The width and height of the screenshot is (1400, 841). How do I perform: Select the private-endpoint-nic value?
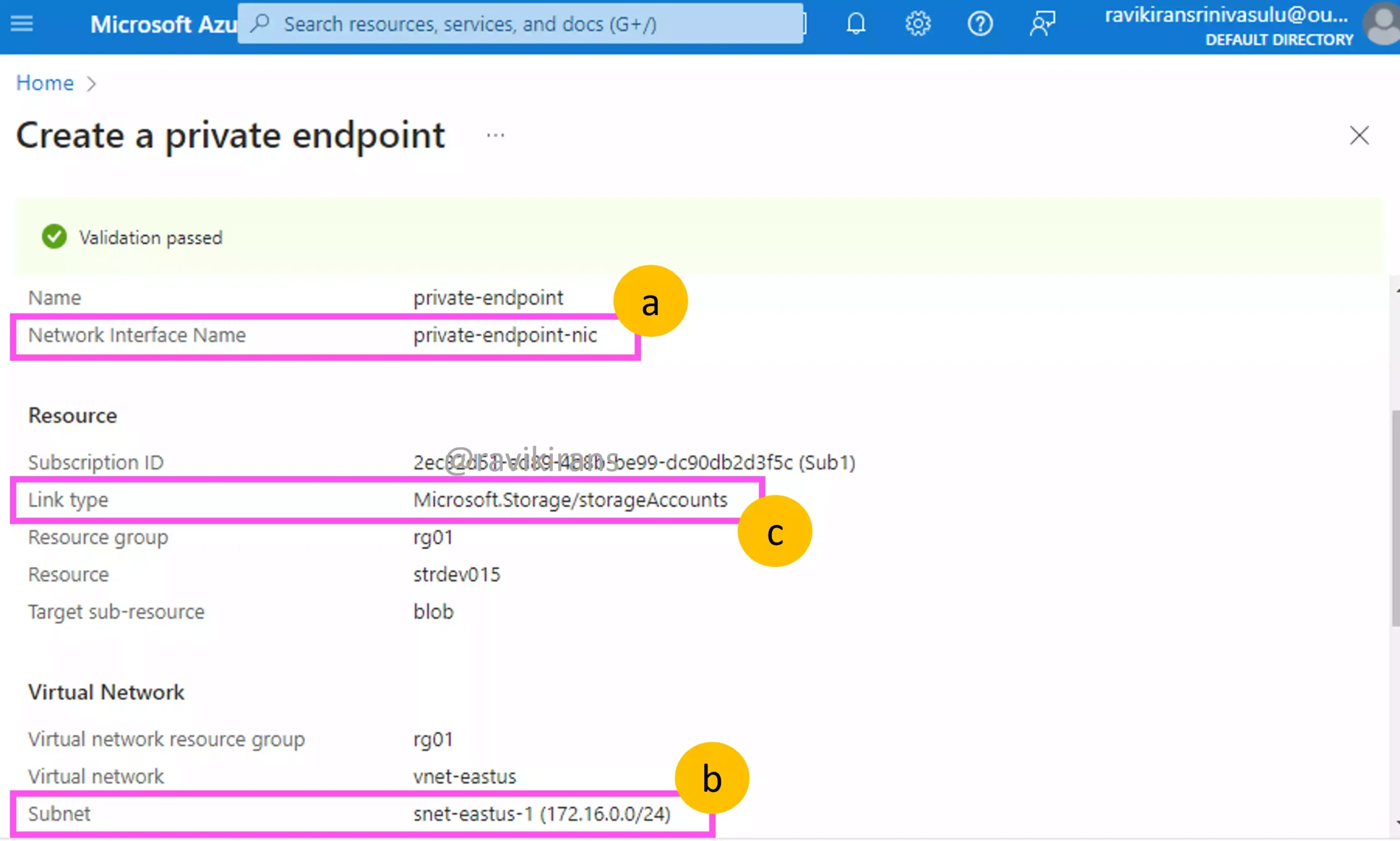pyautogui.click(x=505, y=335)
